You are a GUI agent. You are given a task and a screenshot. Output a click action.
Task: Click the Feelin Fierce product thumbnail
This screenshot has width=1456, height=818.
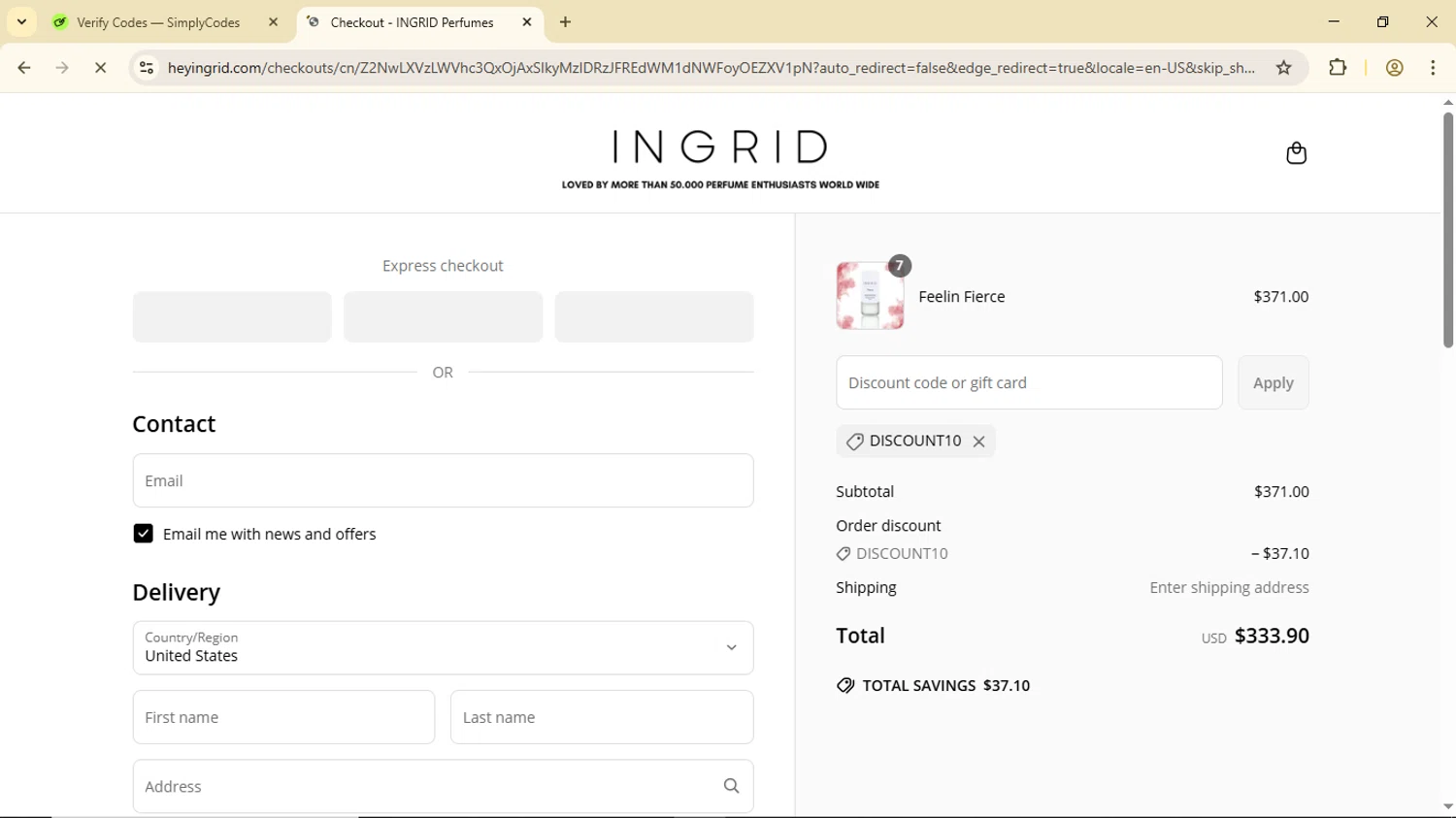870,296
